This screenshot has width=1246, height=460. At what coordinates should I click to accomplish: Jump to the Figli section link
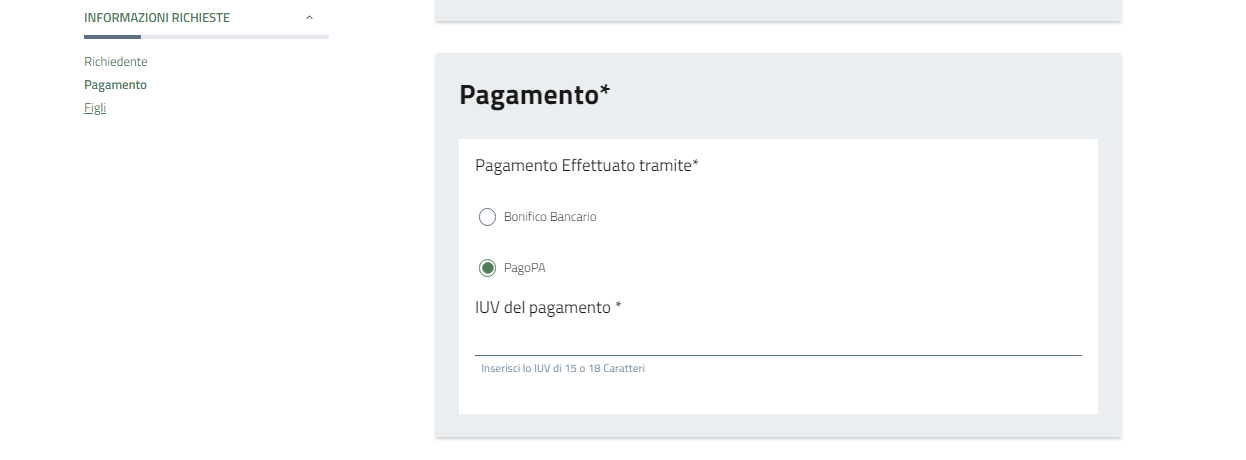pos(95,108)
